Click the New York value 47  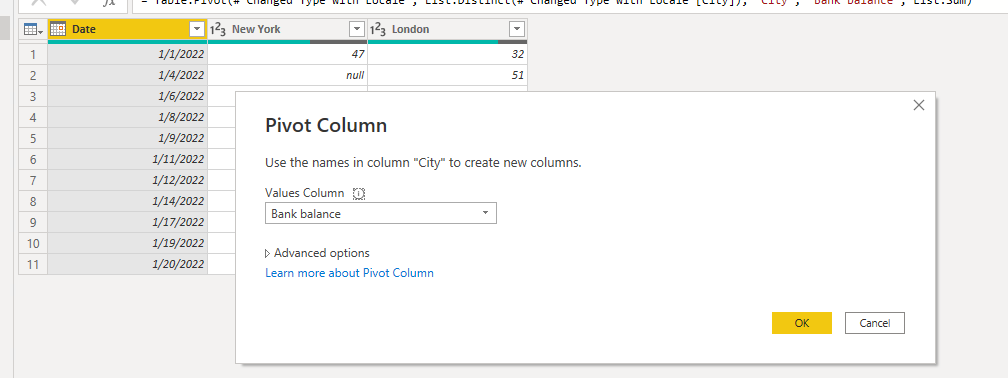pyautogui.click(x=287, y=55)
